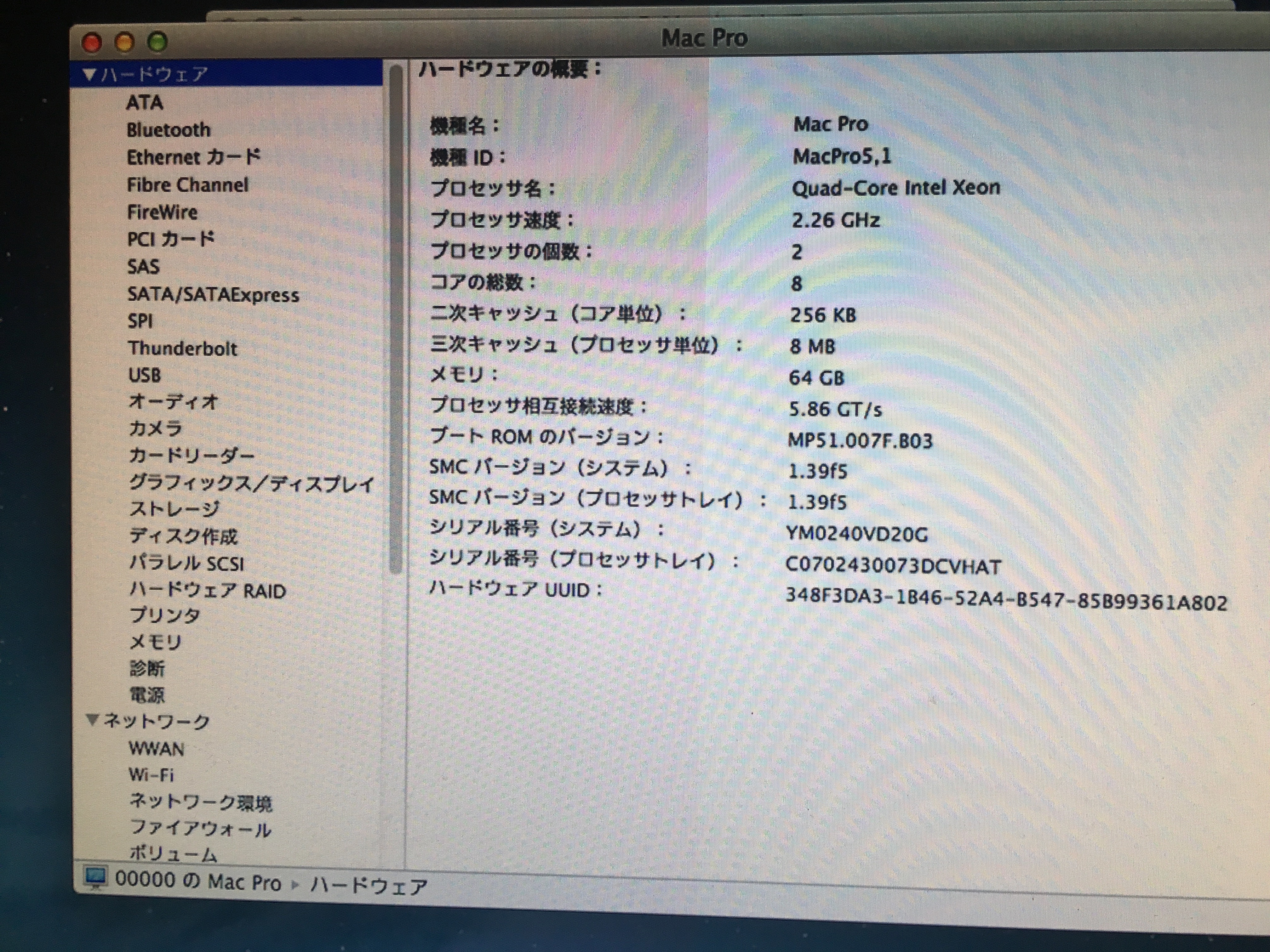
Task: Open グラフィックス/ディスプレイ entry
Action: (x=251, y=483)
